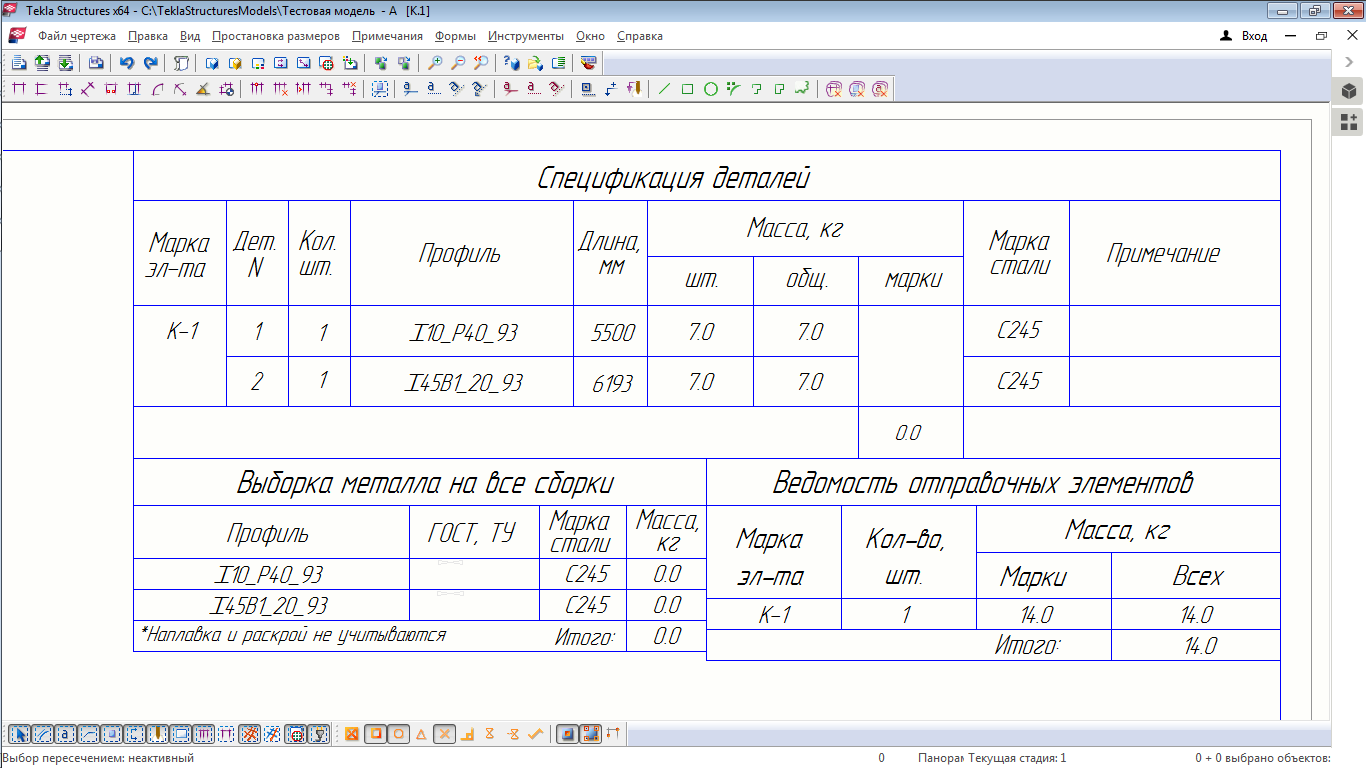The width and height of the screenshot is (1366, 768).
Task: Select the green line drawing tool
Action: click(x=665, y=89)
